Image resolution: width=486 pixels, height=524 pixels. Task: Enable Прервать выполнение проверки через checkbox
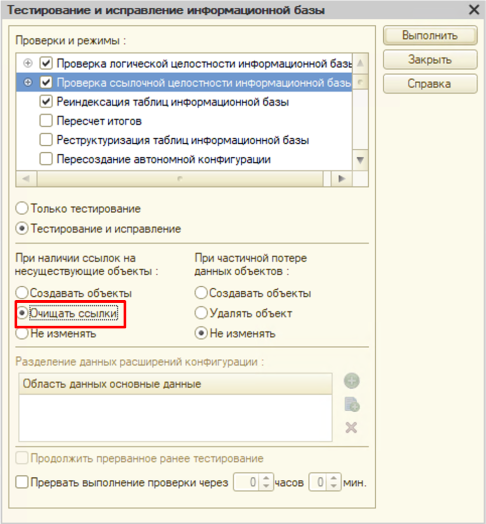22,482
